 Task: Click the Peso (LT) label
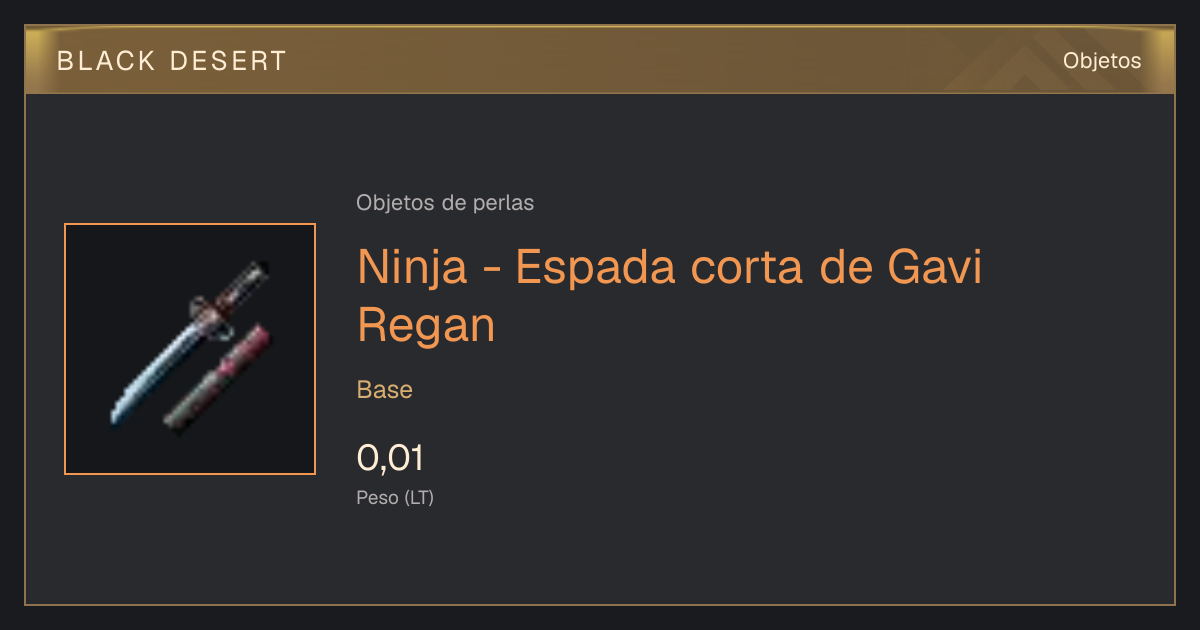(395, 498)
